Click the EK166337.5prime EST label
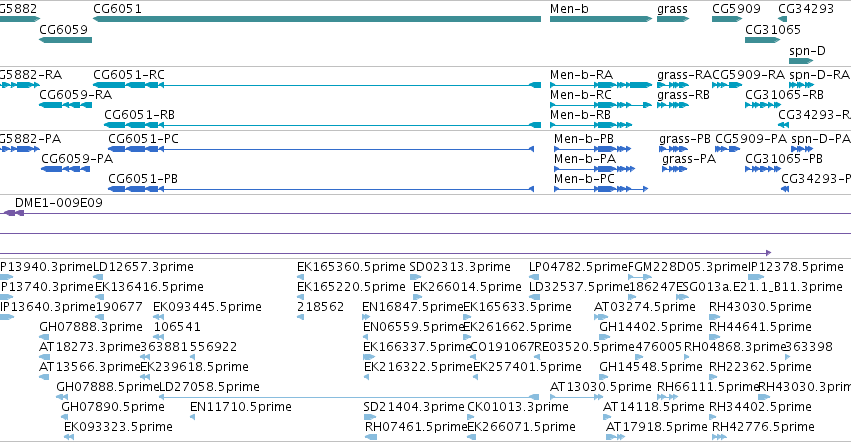The width and height of the screenshot is (851, 442). point(417,346)
